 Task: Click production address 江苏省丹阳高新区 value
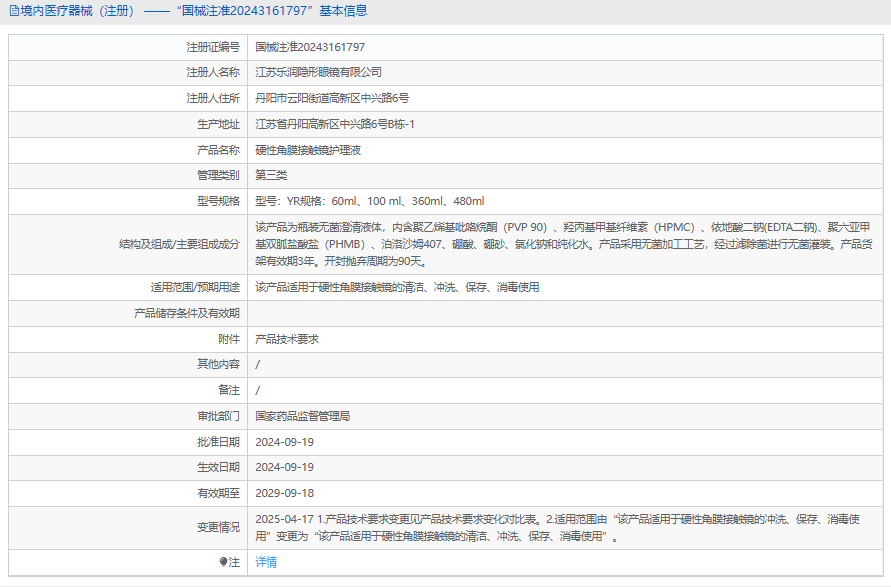(x=334, y=124)
